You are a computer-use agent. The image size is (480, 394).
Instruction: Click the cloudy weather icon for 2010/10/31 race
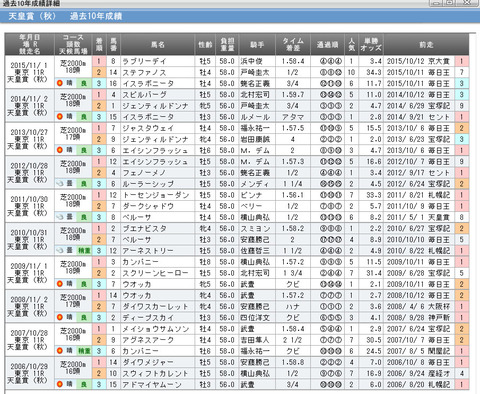click(x=60, y=250)
